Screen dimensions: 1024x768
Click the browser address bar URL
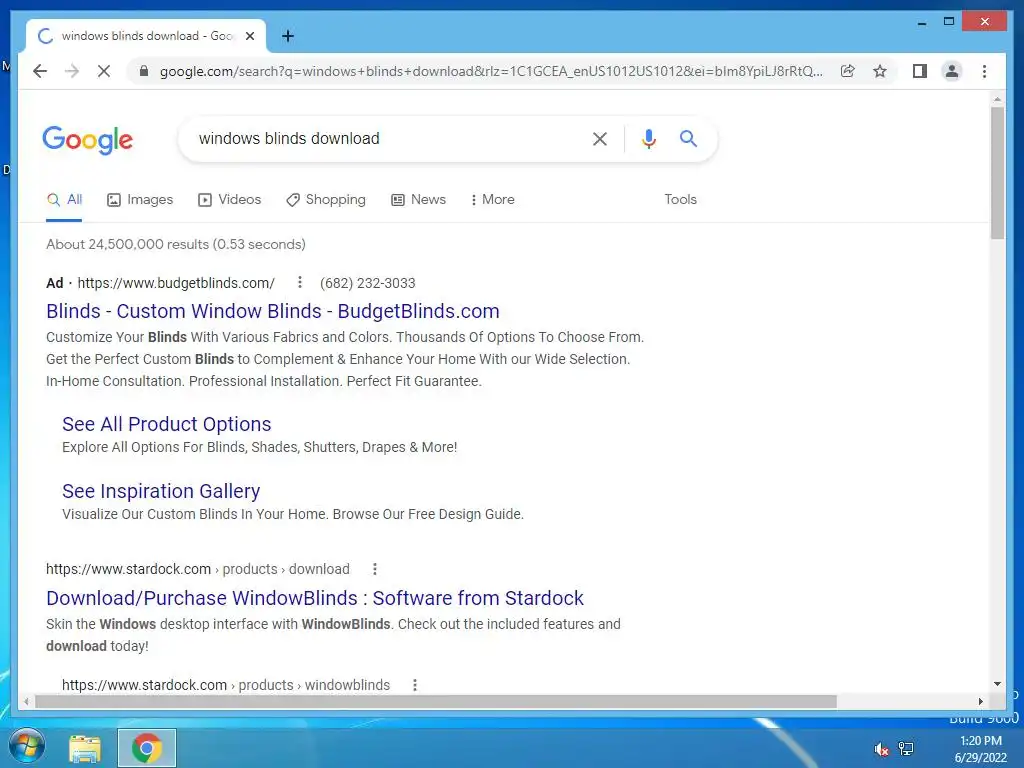coord(491,71)
